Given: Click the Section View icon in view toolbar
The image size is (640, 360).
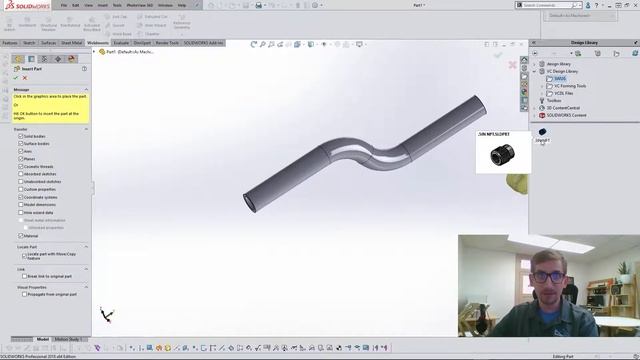Looking at the screenshot, I should [289, 44].
